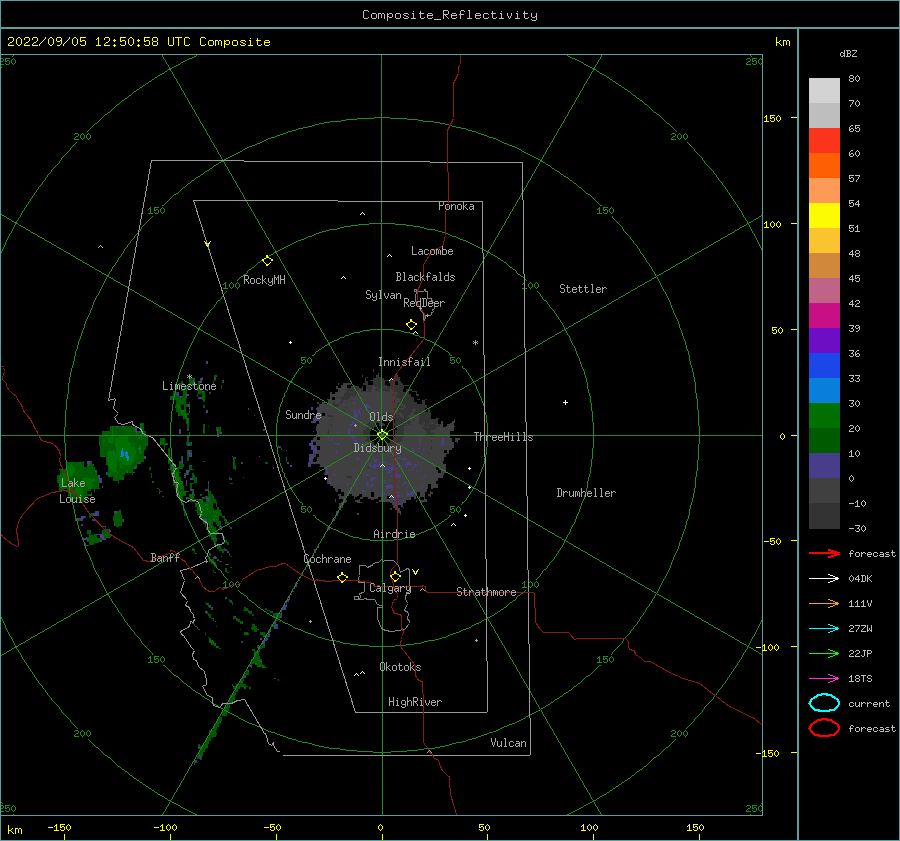Screen dimensions: 900x841
Task: Click the Ponoka label
Action: (x=456, y=206)
